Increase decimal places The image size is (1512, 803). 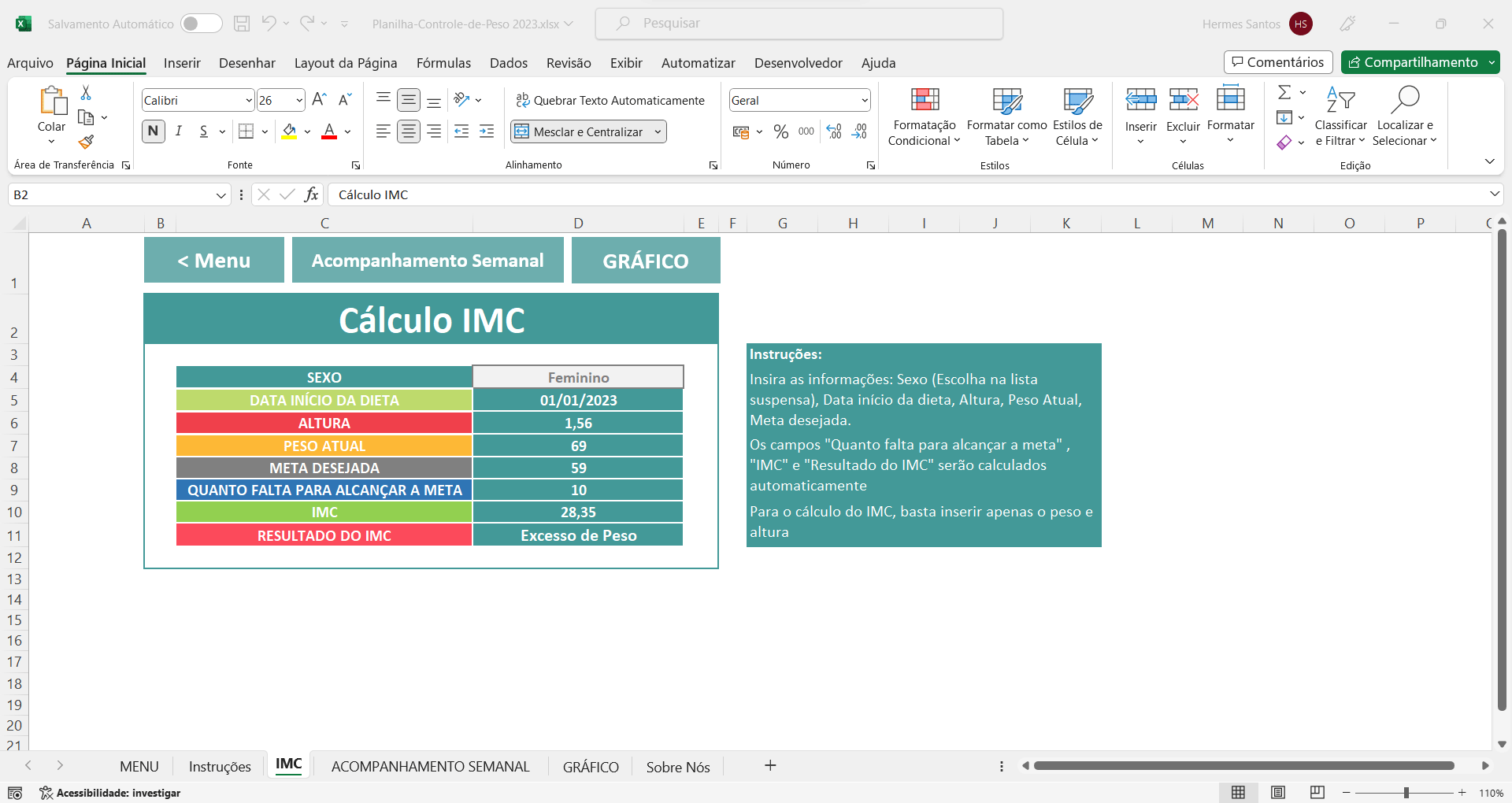pyautogui.click(x=834, y=131)
